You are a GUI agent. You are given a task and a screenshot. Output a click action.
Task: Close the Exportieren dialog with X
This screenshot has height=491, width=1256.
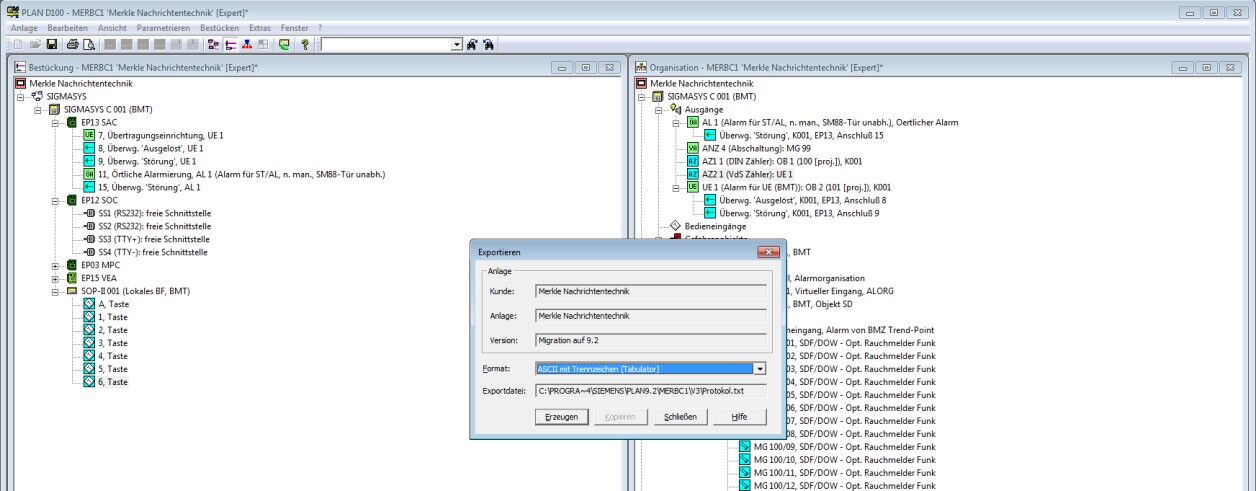(x=768, y=252)
